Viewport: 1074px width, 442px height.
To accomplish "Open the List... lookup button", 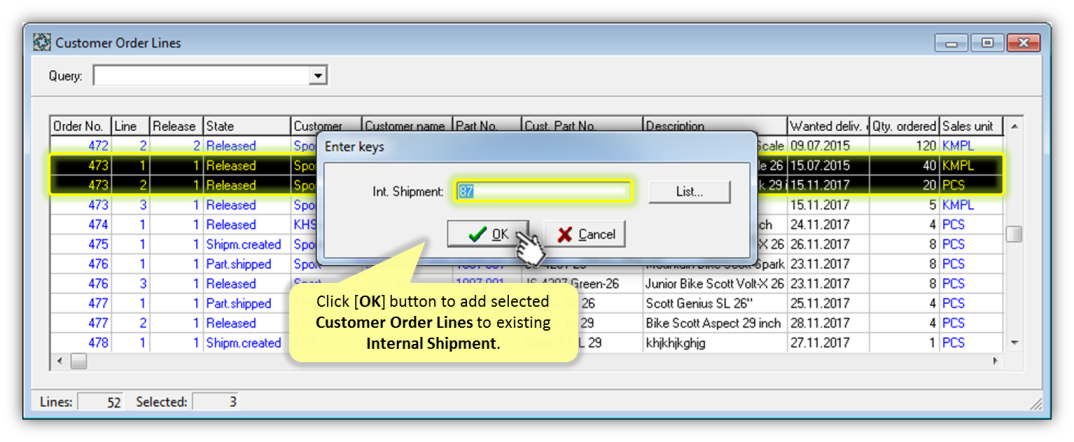I will tap(689, 191).
